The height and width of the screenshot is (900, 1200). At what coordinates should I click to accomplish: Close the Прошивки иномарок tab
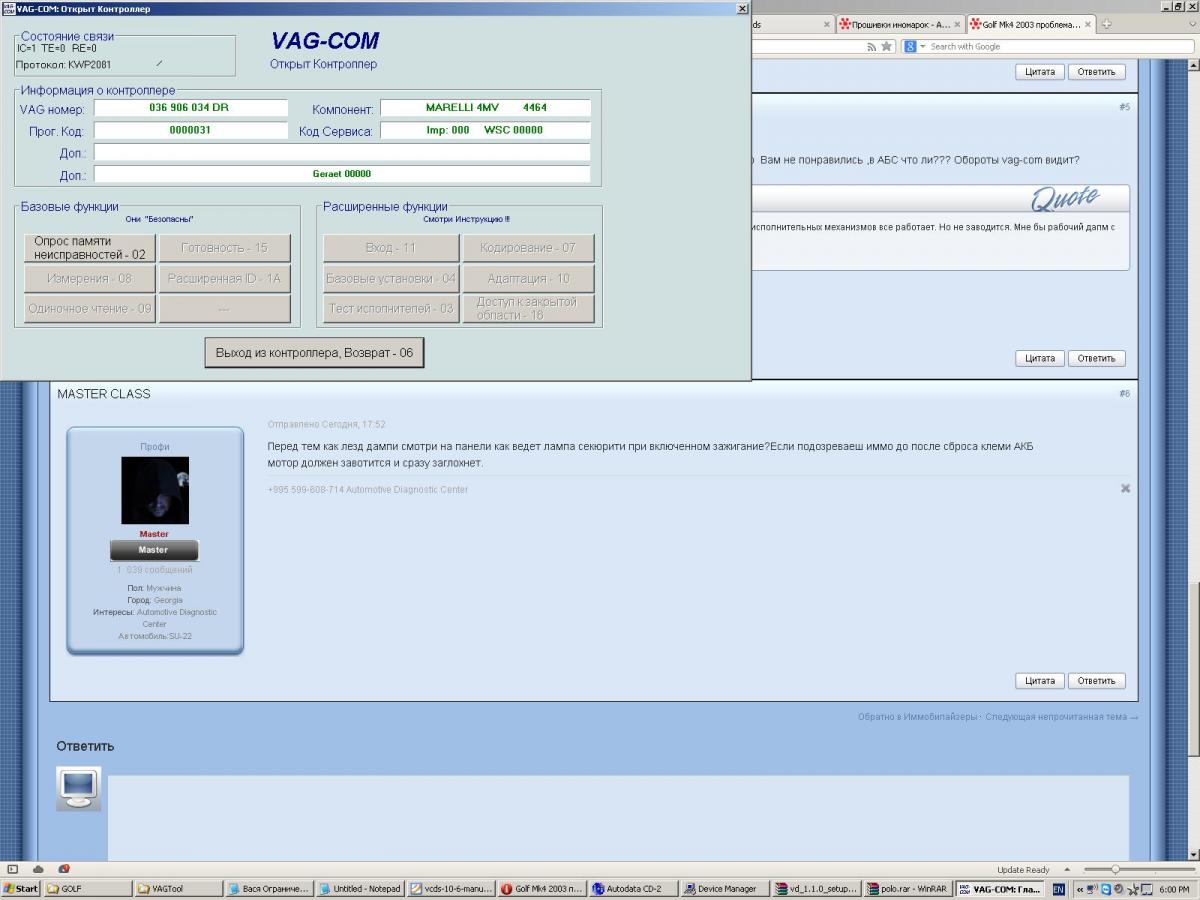[x=957, y=25]
